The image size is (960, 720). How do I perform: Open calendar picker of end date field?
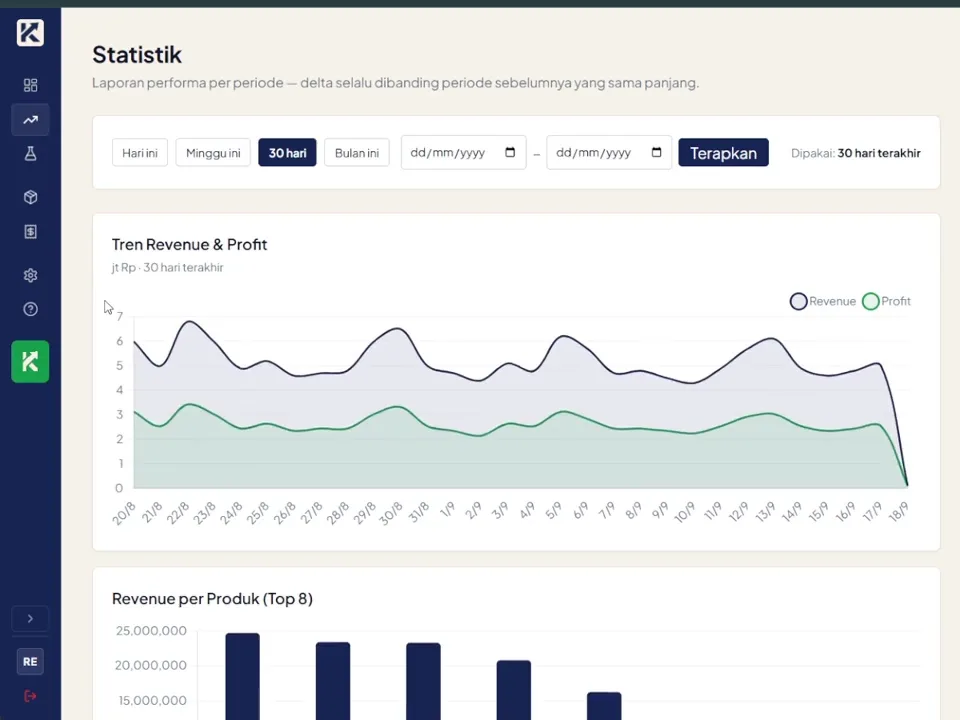click(656, 152)
